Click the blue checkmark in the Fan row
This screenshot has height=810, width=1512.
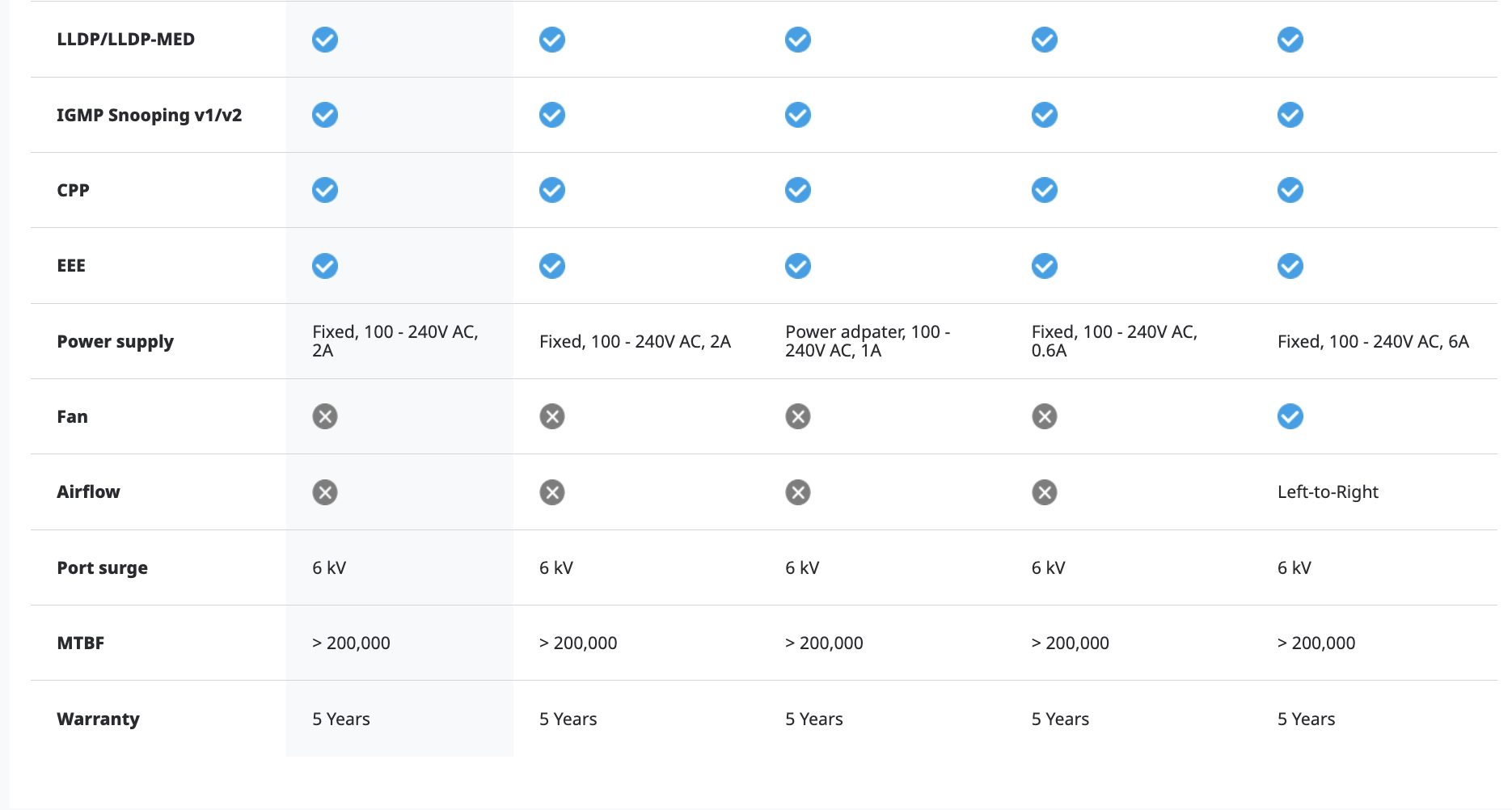[1290, 416]
